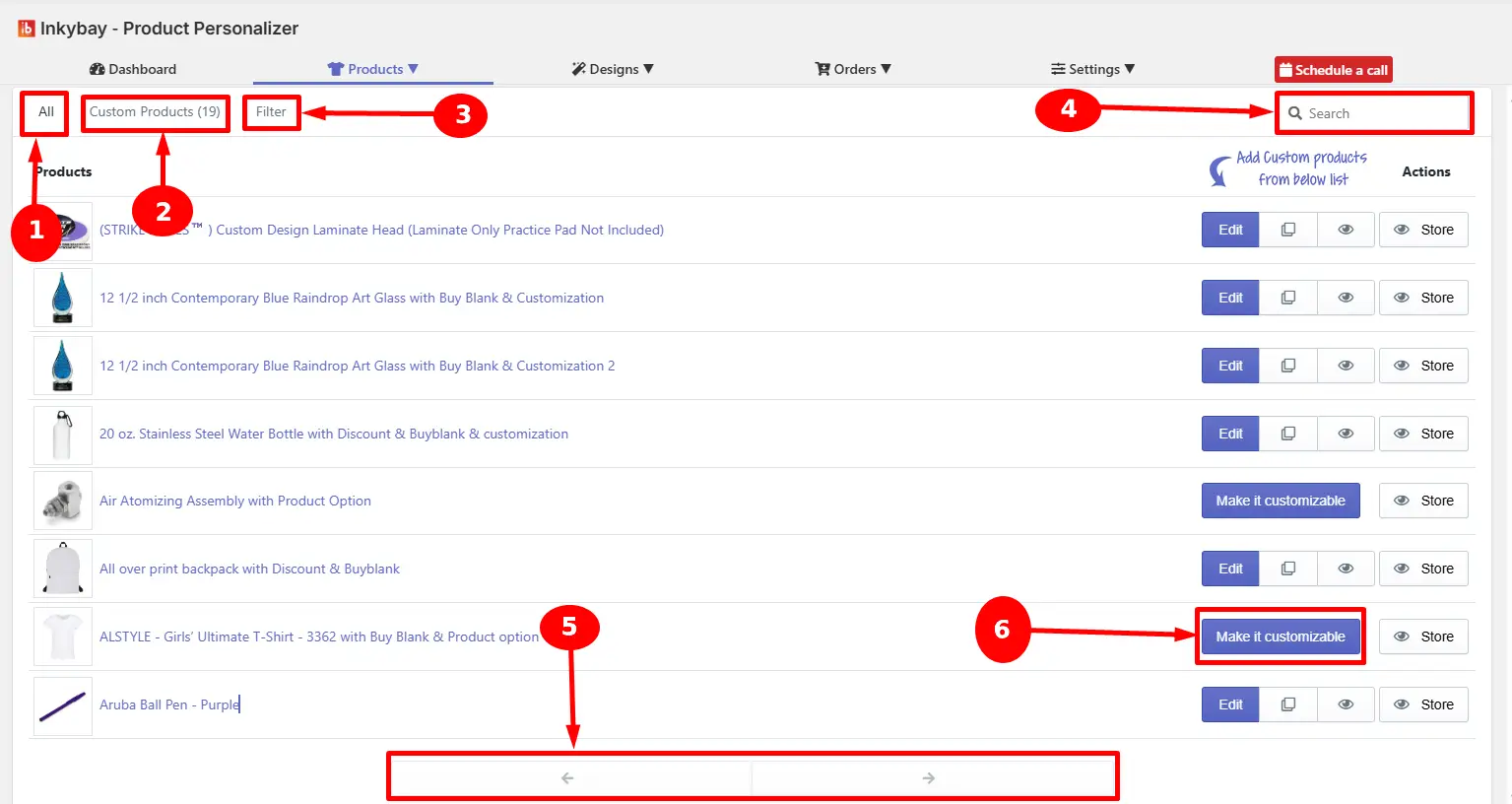Click the white T-shirt product thumbnail

click(x=63, y=636)
